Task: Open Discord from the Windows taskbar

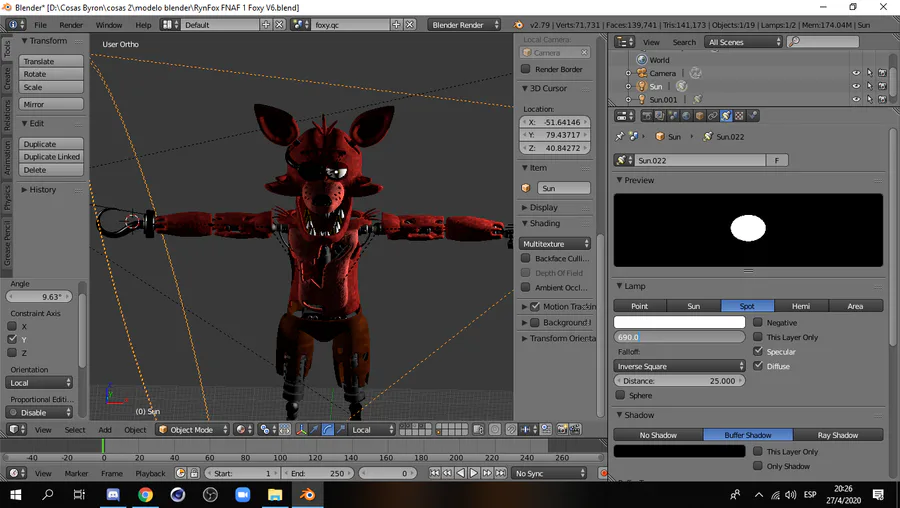Action: pos(113,494)
